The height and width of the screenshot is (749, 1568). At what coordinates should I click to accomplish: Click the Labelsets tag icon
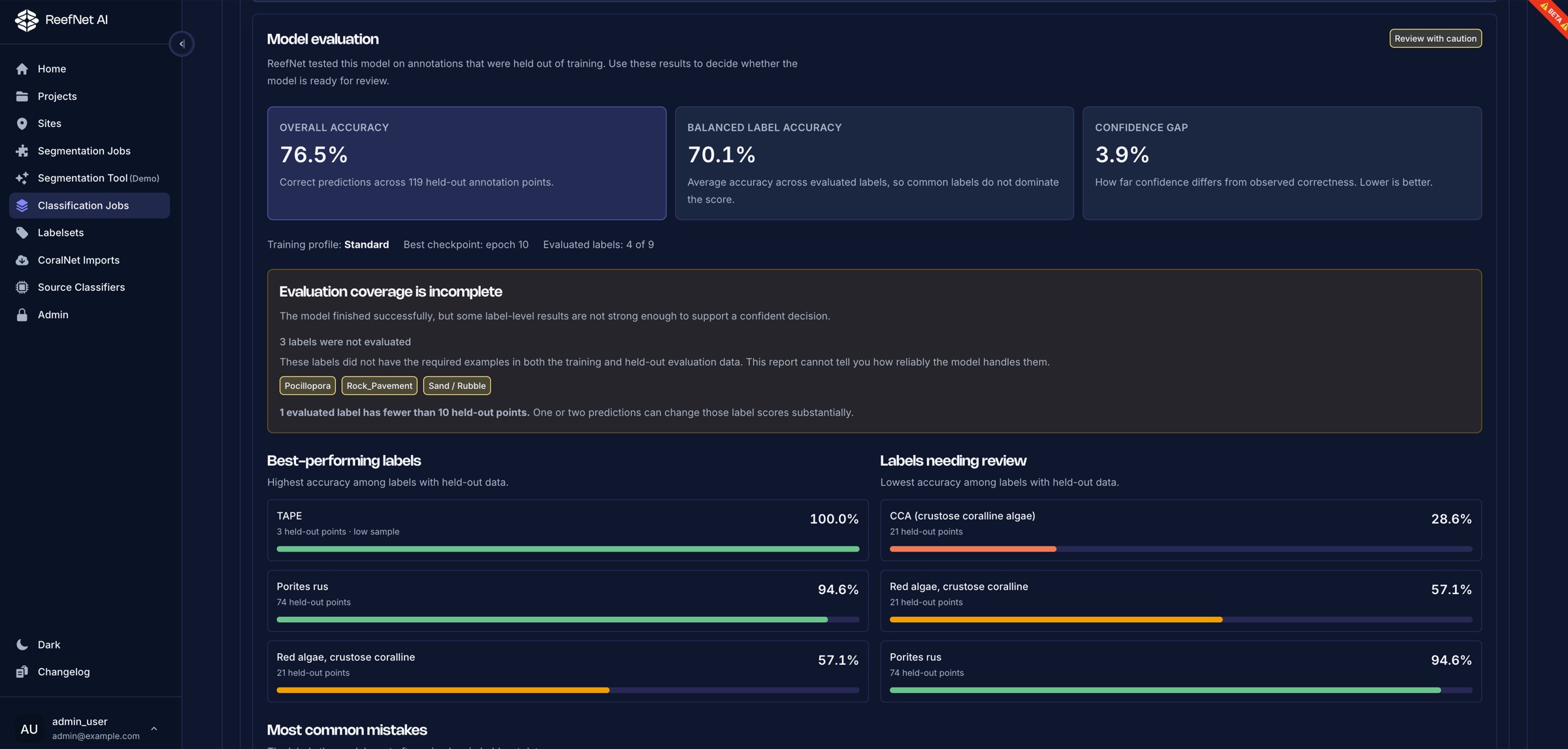coord(22,233)
